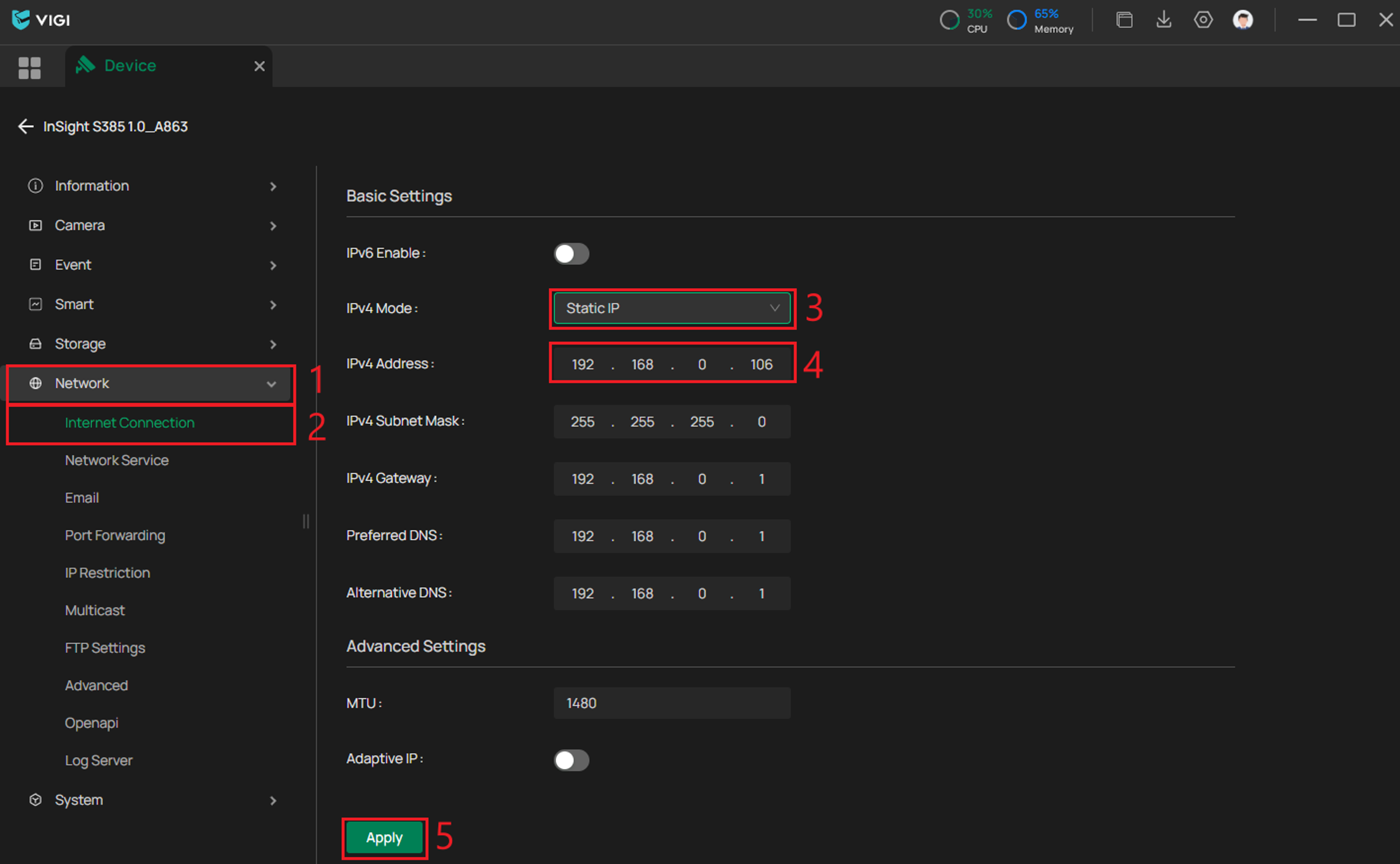
Task: Open Email submenu item
Action: point(82,497)
